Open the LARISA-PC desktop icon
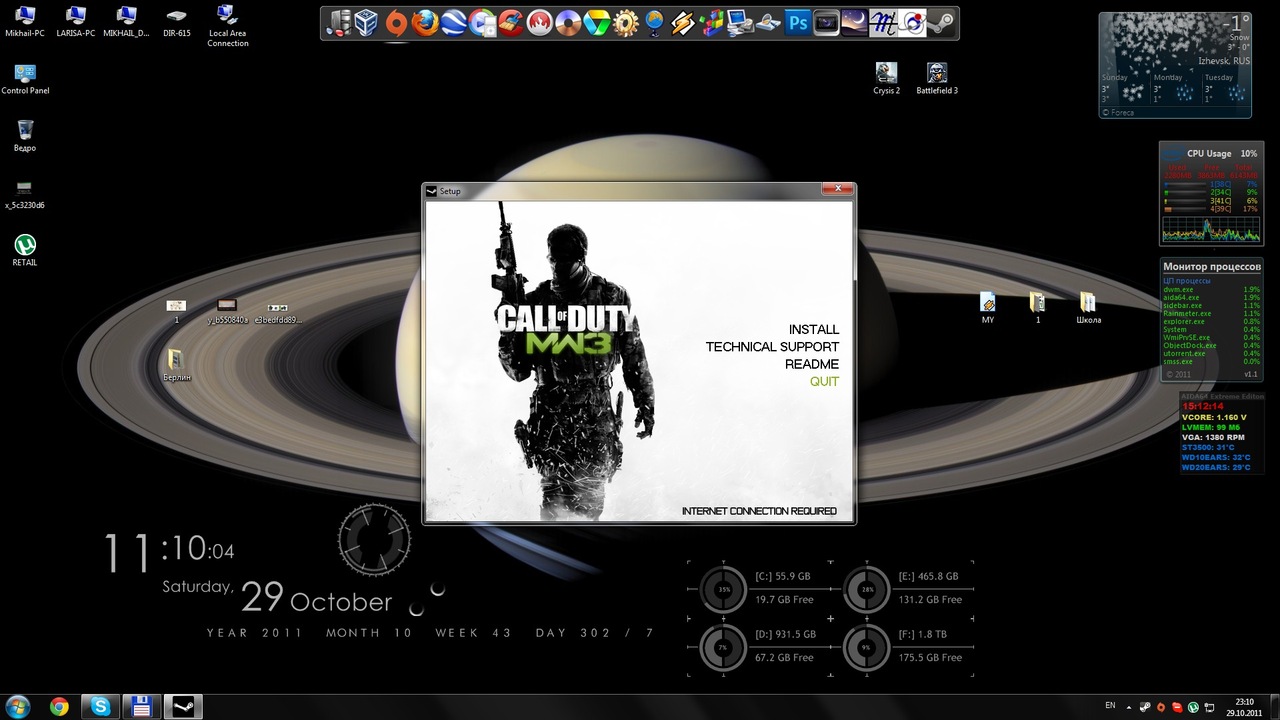 (76, 21)
